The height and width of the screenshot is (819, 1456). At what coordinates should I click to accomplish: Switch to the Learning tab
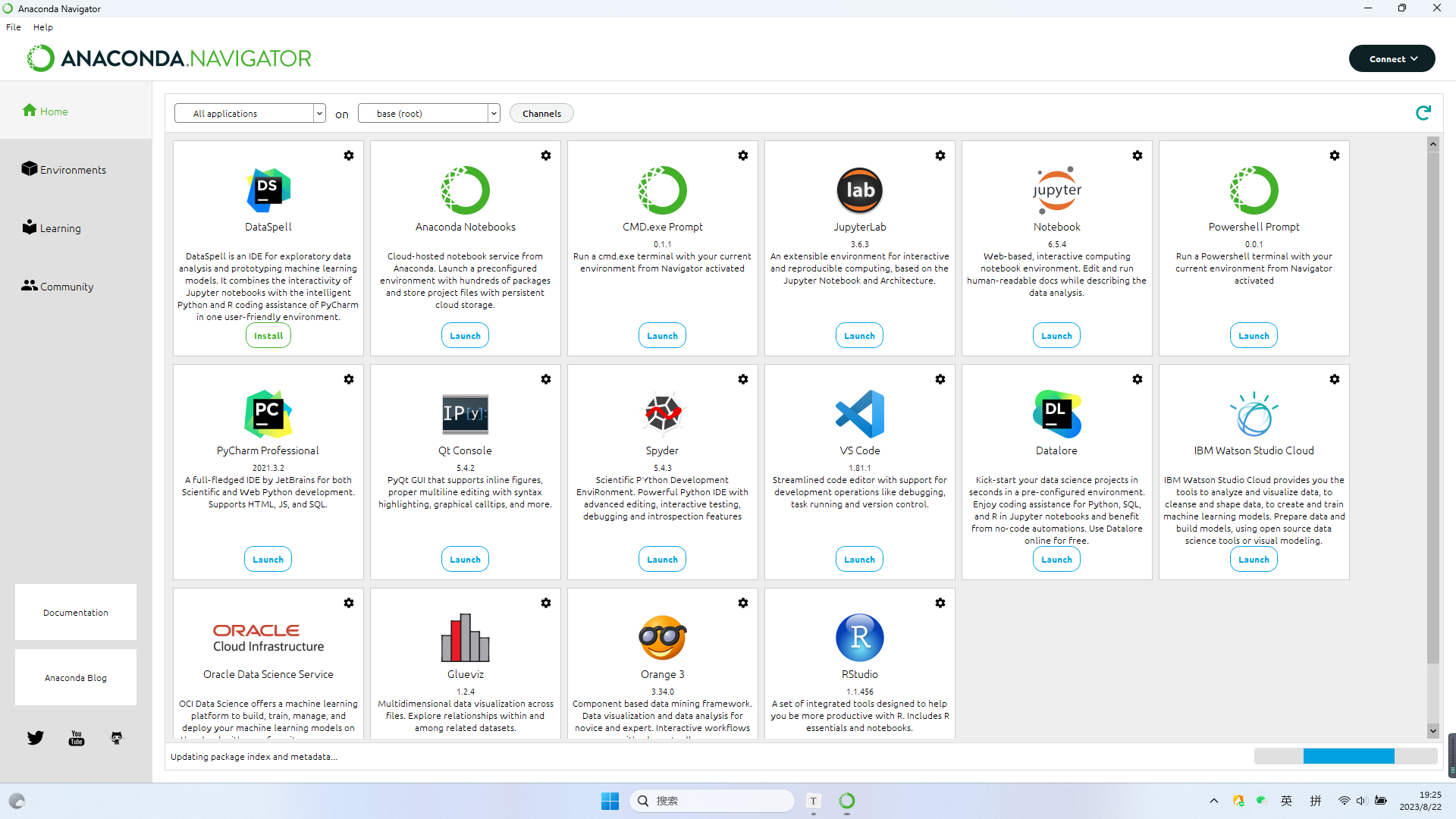(x=76, y=227)
